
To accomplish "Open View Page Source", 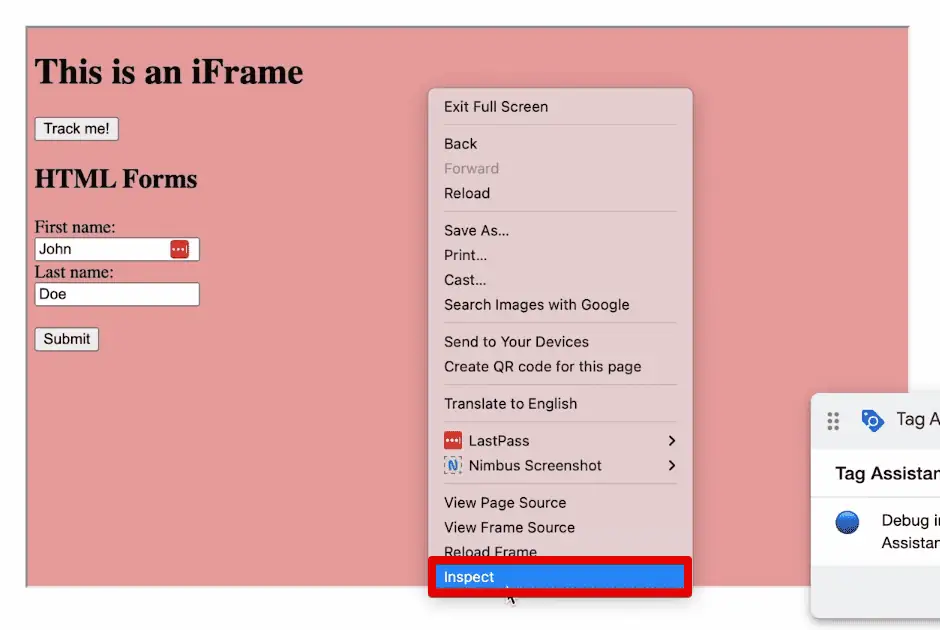I will click(x=505, y=502).
